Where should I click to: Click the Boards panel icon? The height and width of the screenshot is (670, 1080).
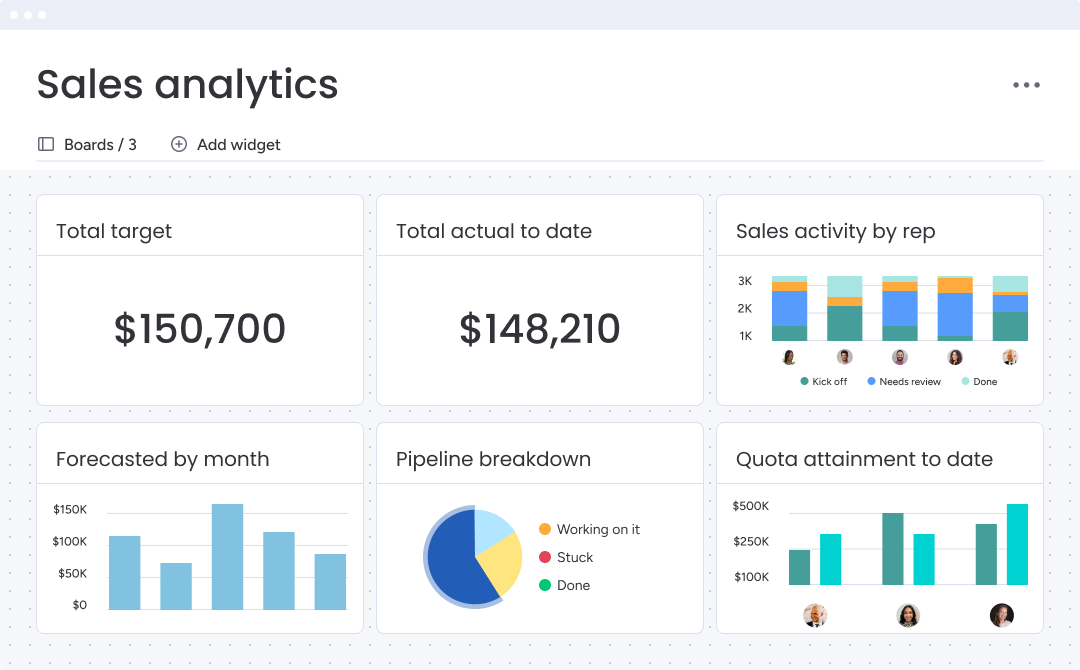(x=46, y=144)
